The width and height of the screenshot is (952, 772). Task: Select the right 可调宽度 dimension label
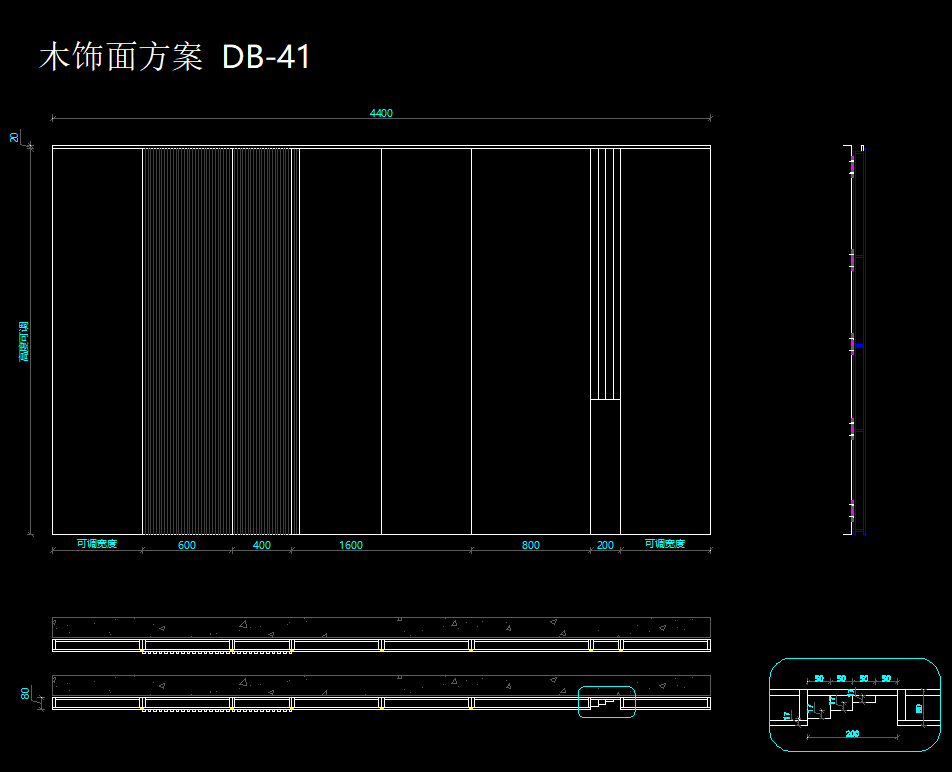pos(665,544)
